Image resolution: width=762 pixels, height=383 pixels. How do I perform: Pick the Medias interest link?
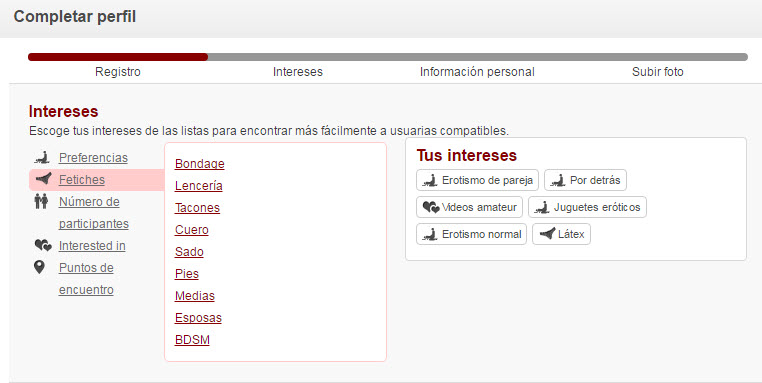pos(195,296)
